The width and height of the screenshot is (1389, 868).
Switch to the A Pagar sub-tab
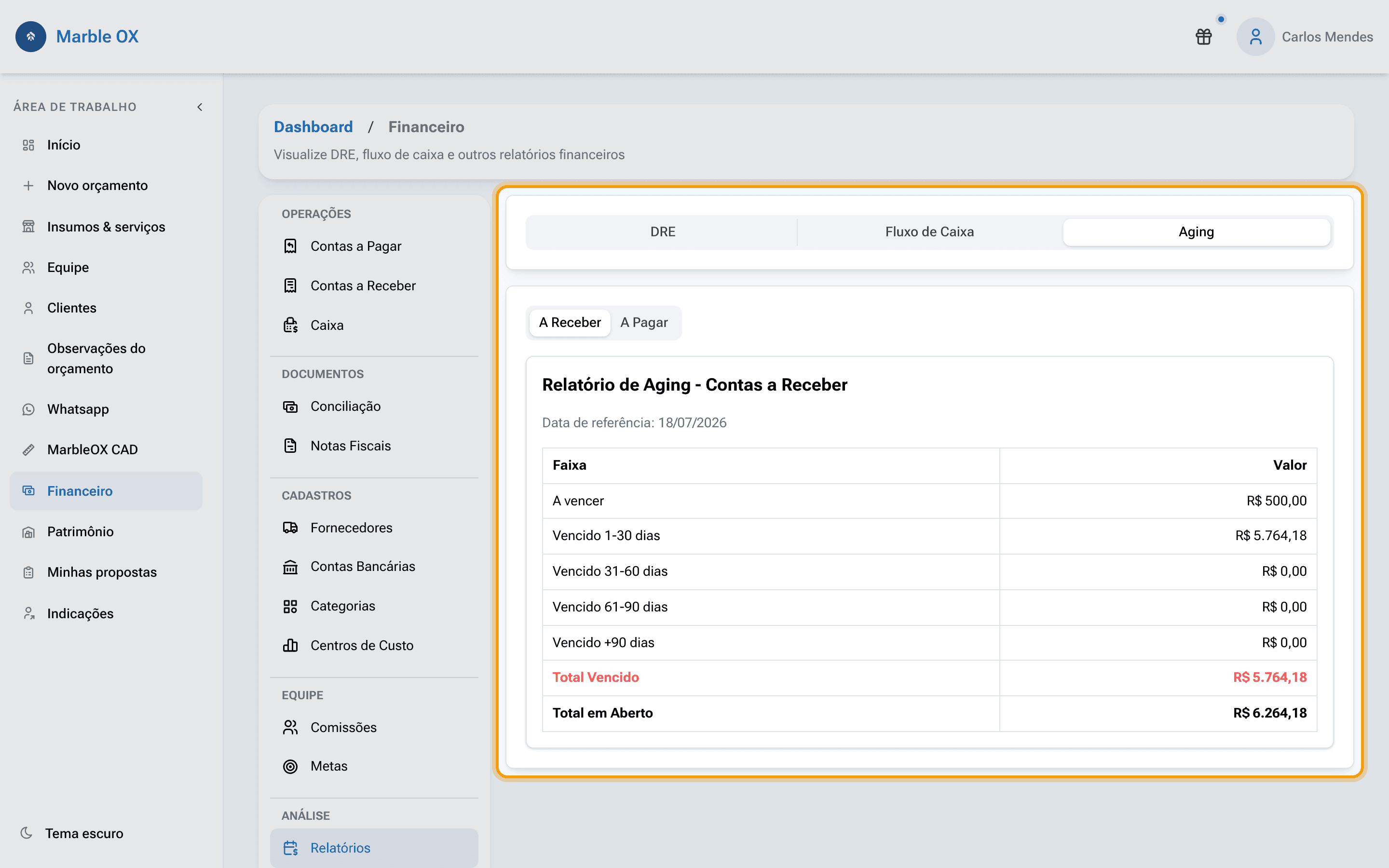point(644,323)
